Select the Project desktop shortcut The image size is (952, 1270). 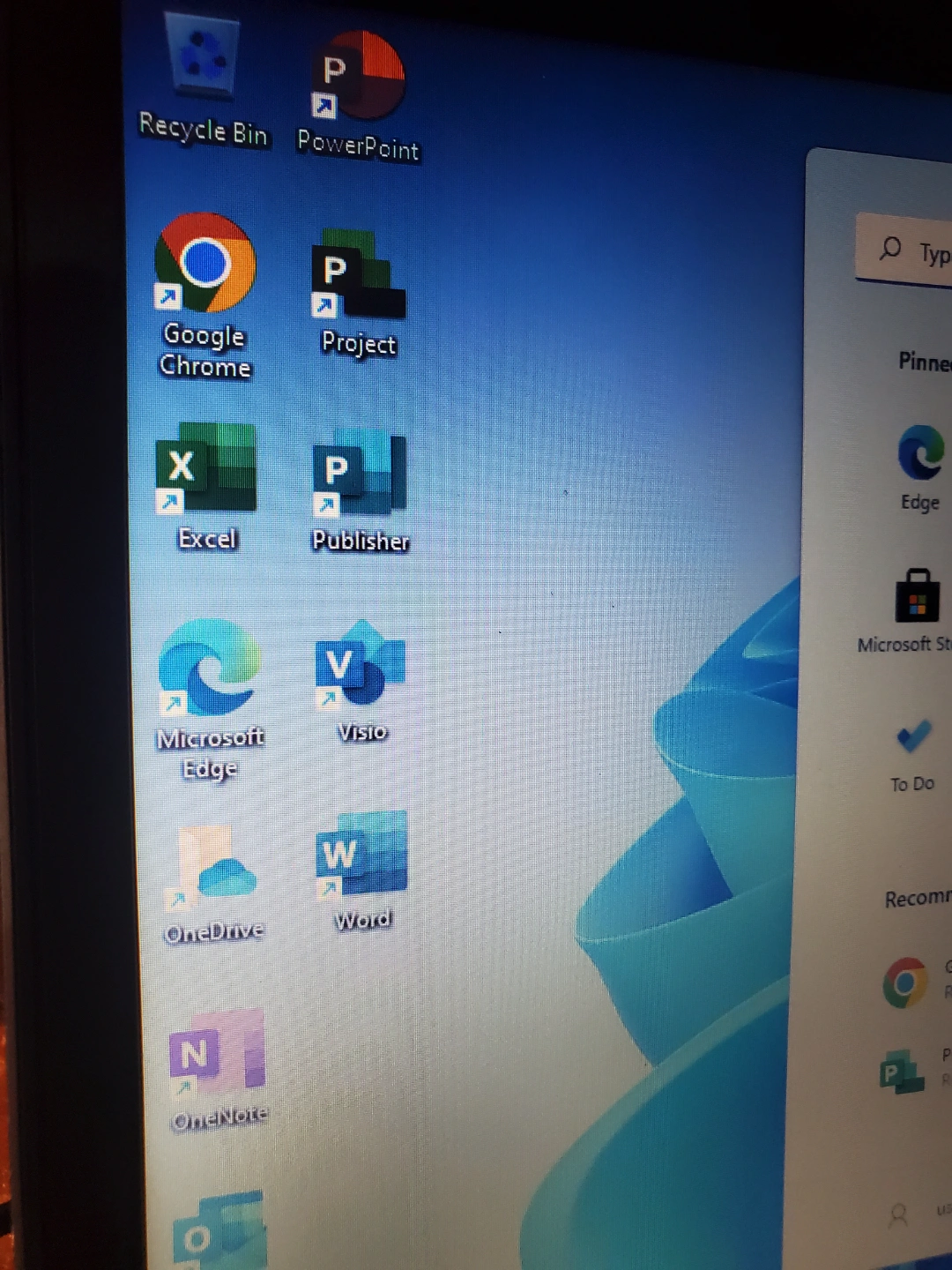click(358, 292)
